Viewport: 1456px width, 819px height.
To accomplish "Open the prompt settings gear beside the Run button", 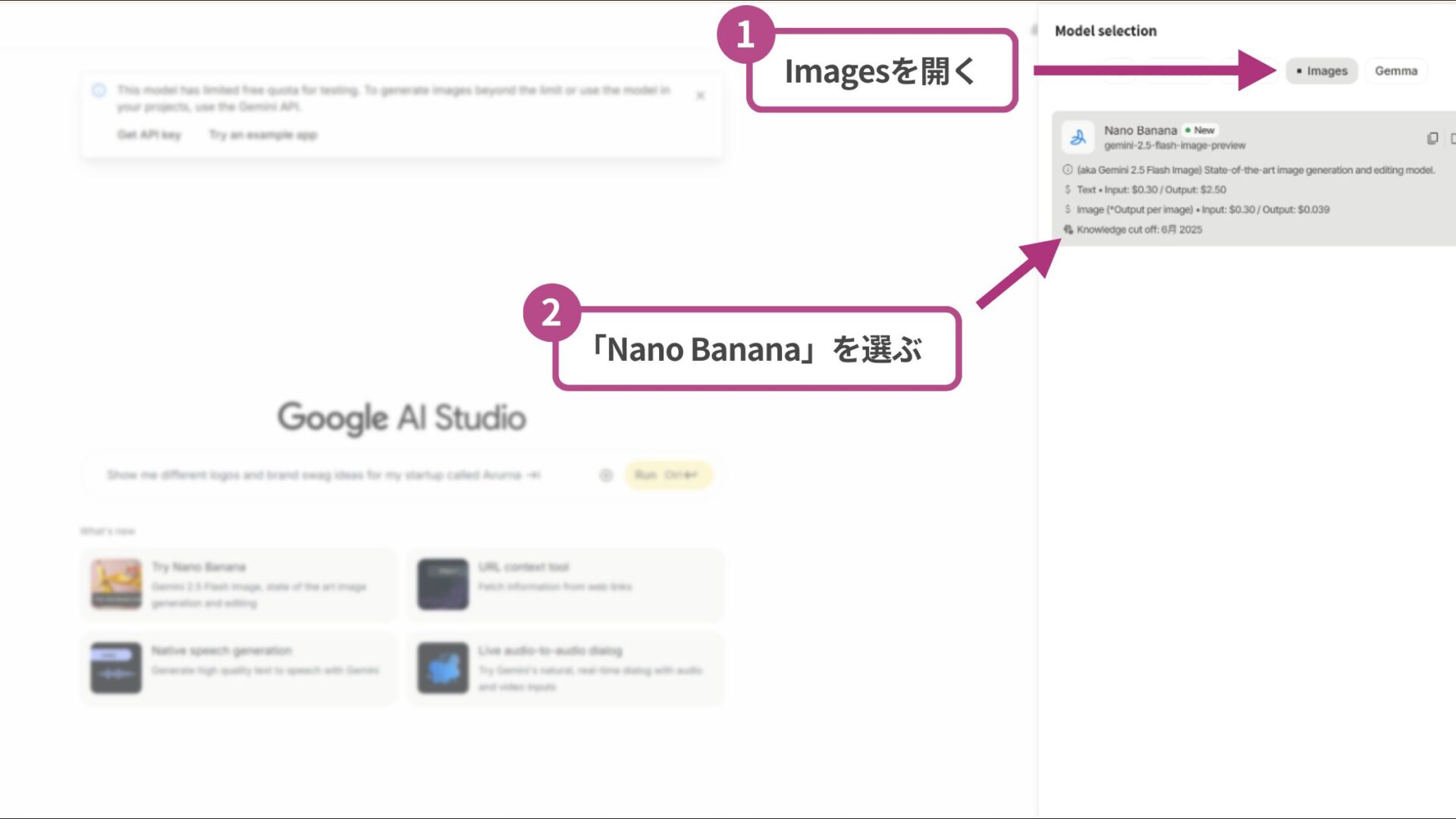I will tap(606, 475).
